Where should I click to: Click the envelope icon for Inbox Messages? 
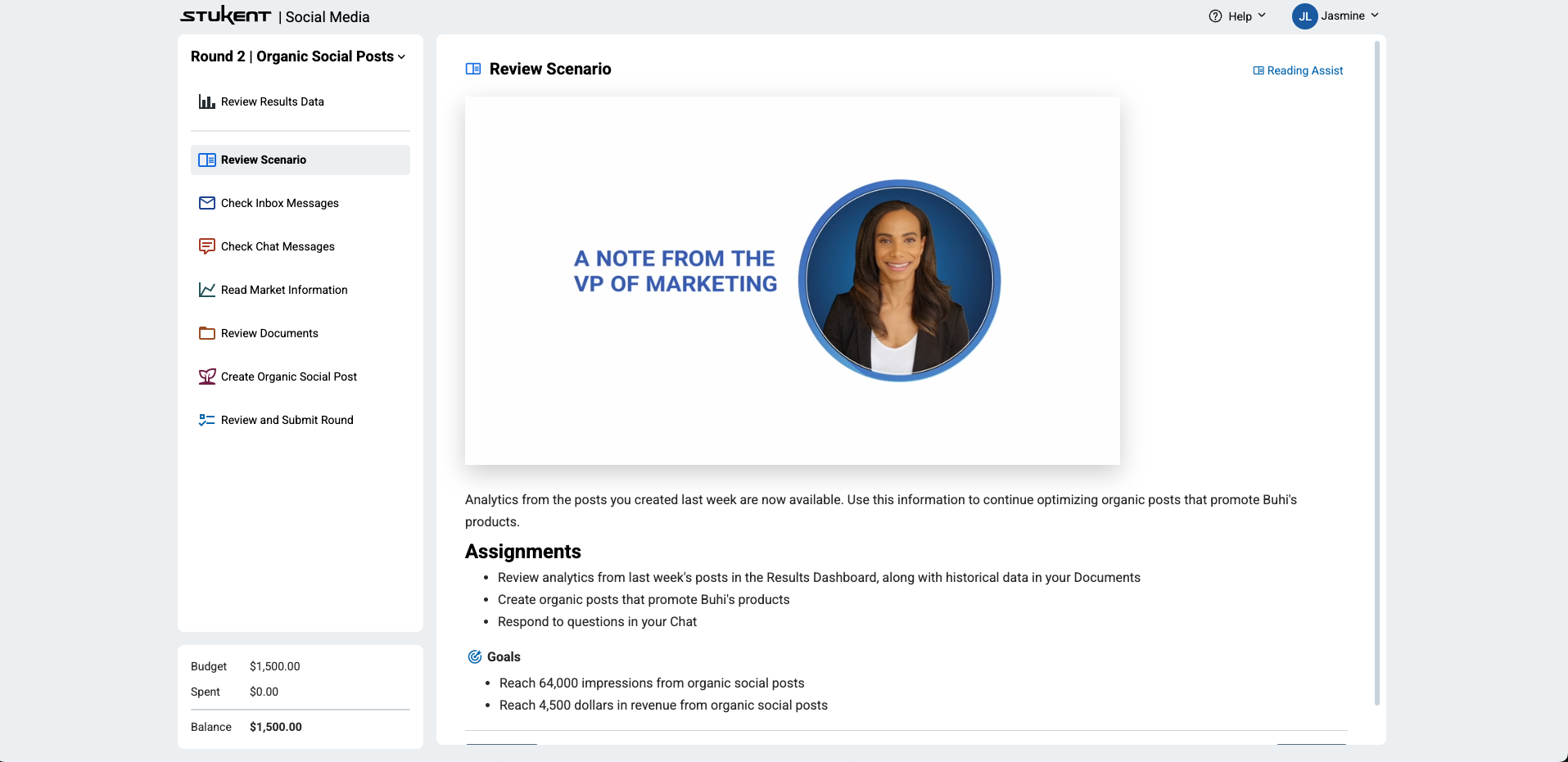coord(207,203)
